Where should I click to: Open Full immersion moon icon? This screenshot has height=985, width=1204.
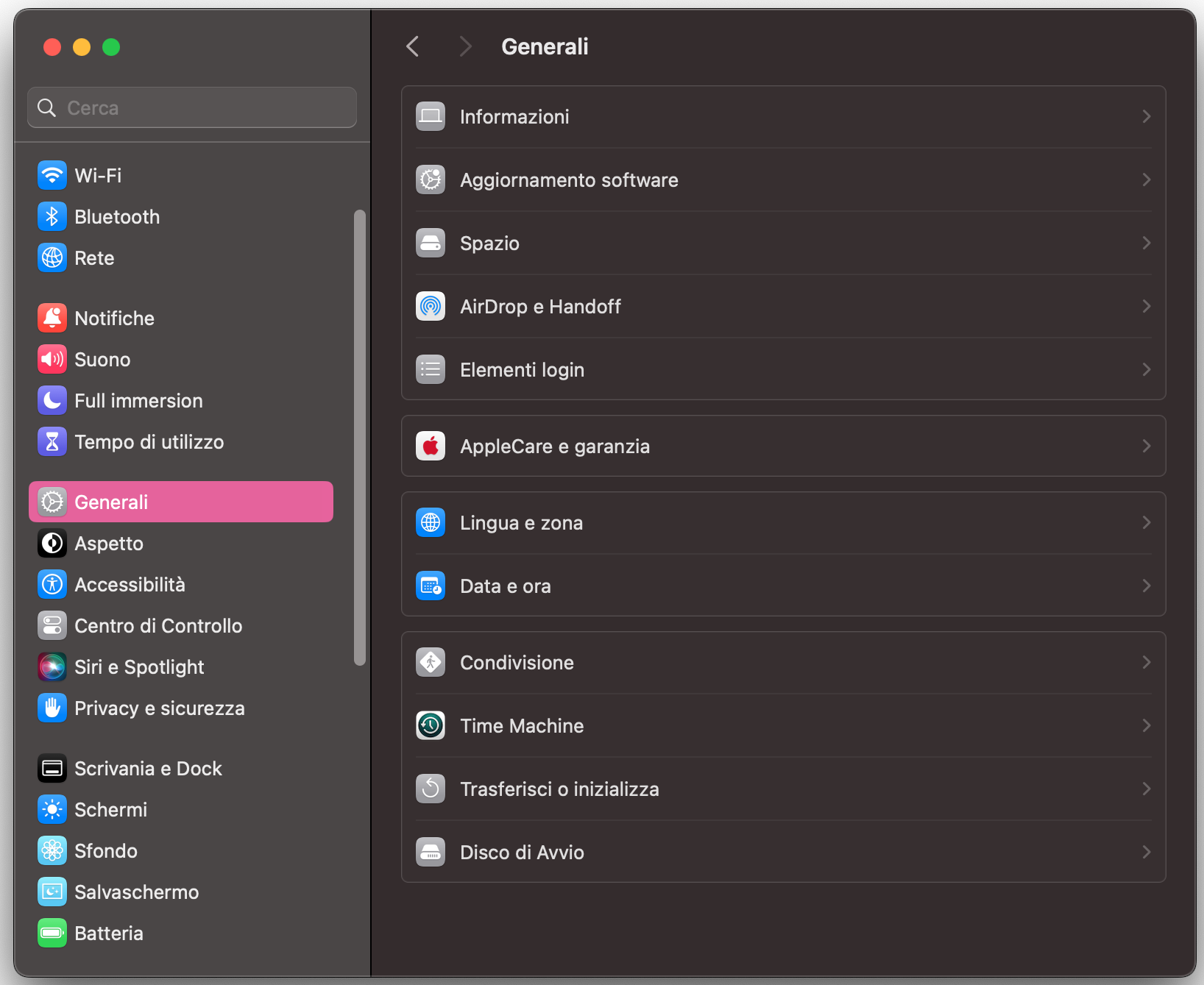52,400
